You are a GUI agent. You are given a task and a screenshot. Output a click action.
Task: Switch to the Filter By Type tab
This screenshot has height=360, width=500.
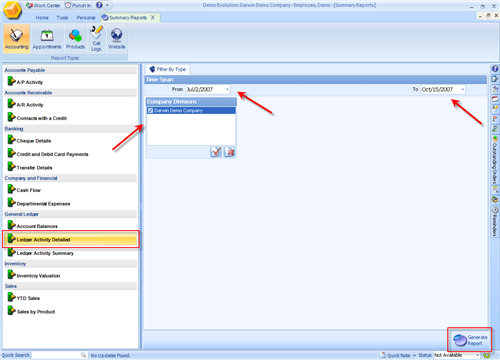[168, 69]
